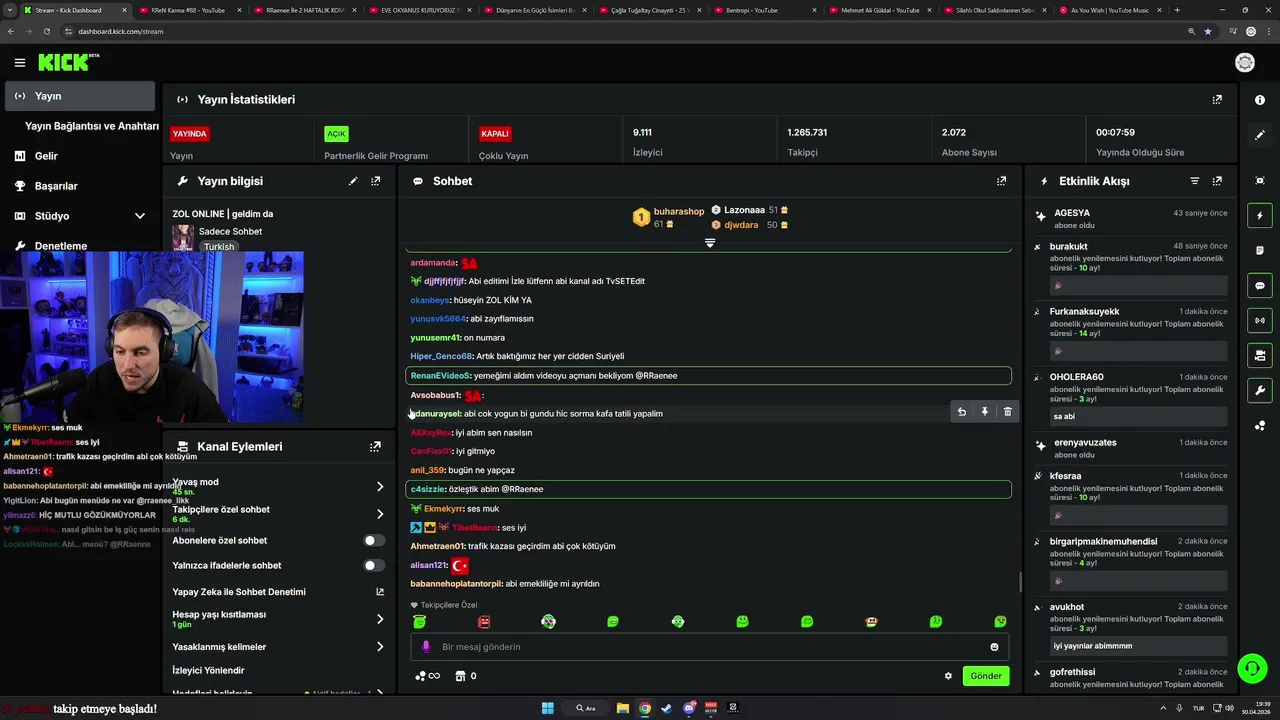Delete danuraysel's chat message
Viewport: 1280px width, 720px height.
pyautogui.click(x=1007, y=412)
